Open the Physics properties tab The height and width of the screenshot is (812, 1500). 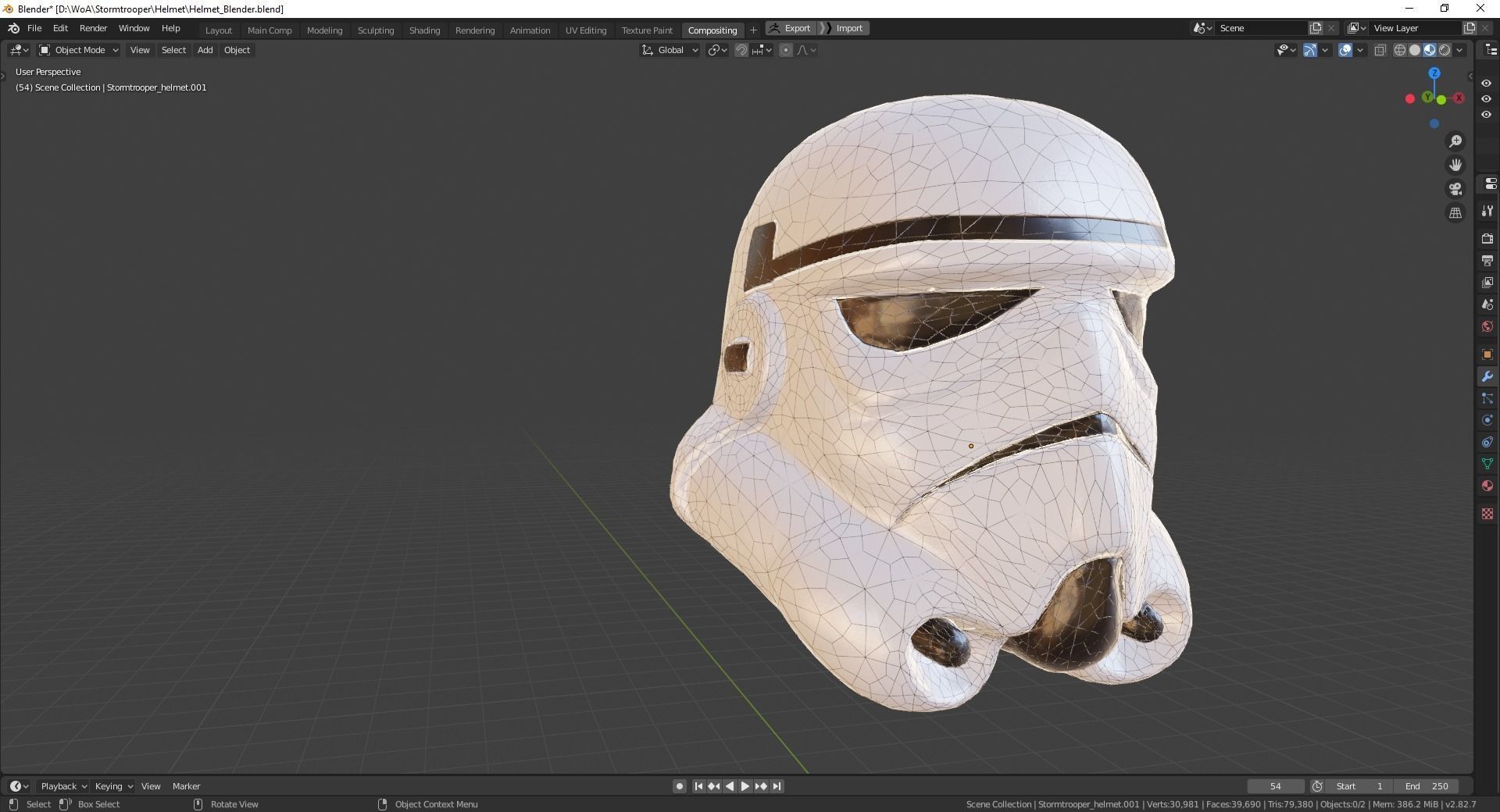(x=1487, y=420)
